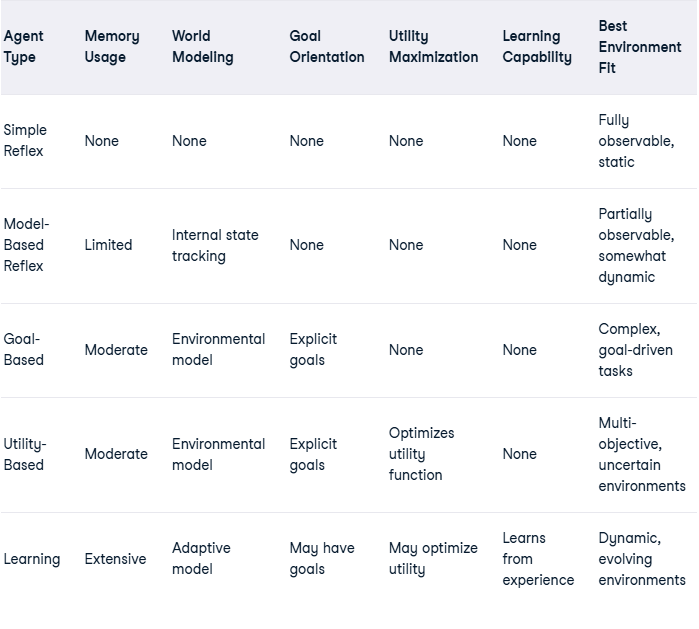Select the Goal-Based agent type cell
The height and width of the screenshot is (629, 699).
[x=24, y=349]
